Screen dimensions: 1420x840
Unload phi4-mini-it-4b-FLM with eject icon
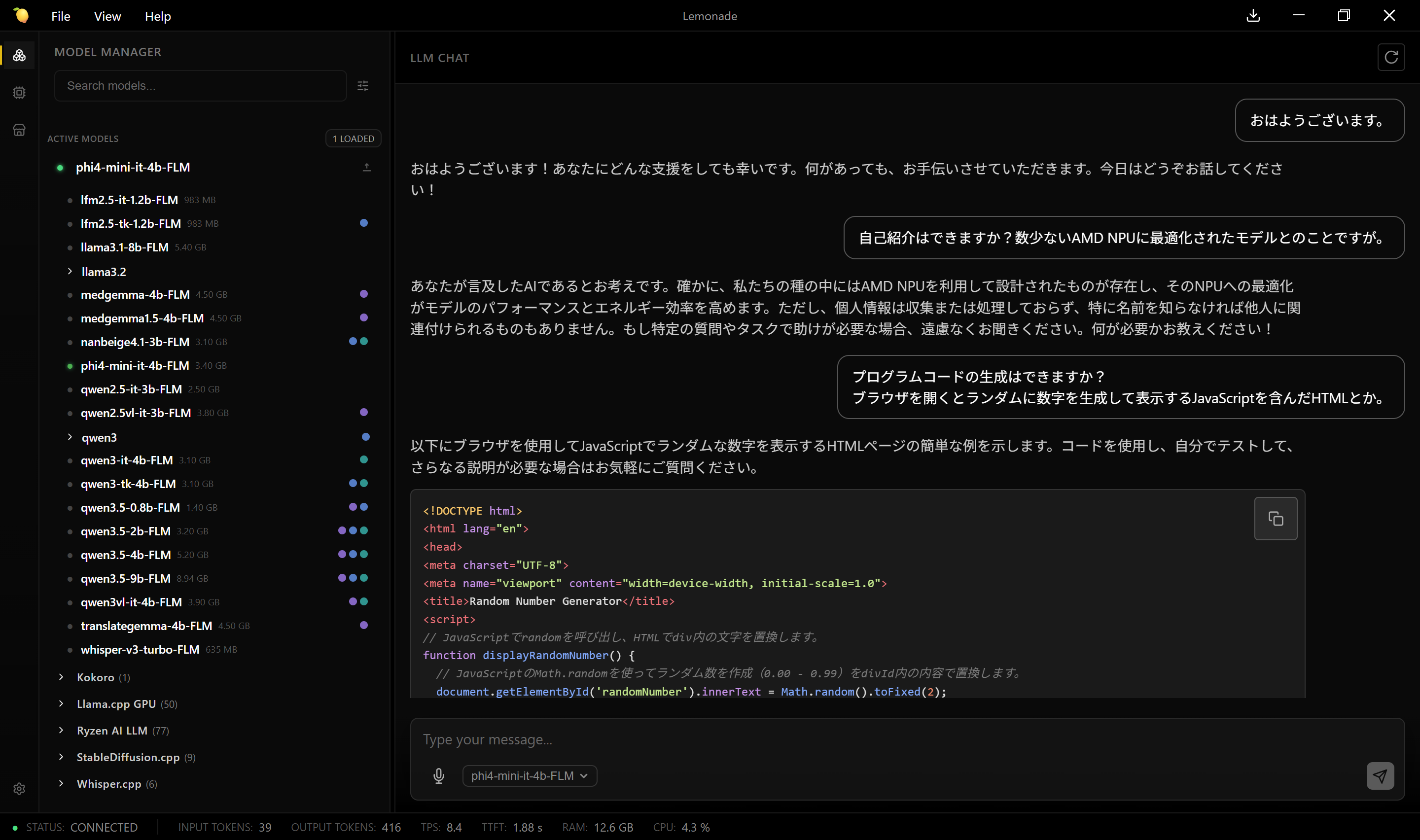click(x=367, y=167)
